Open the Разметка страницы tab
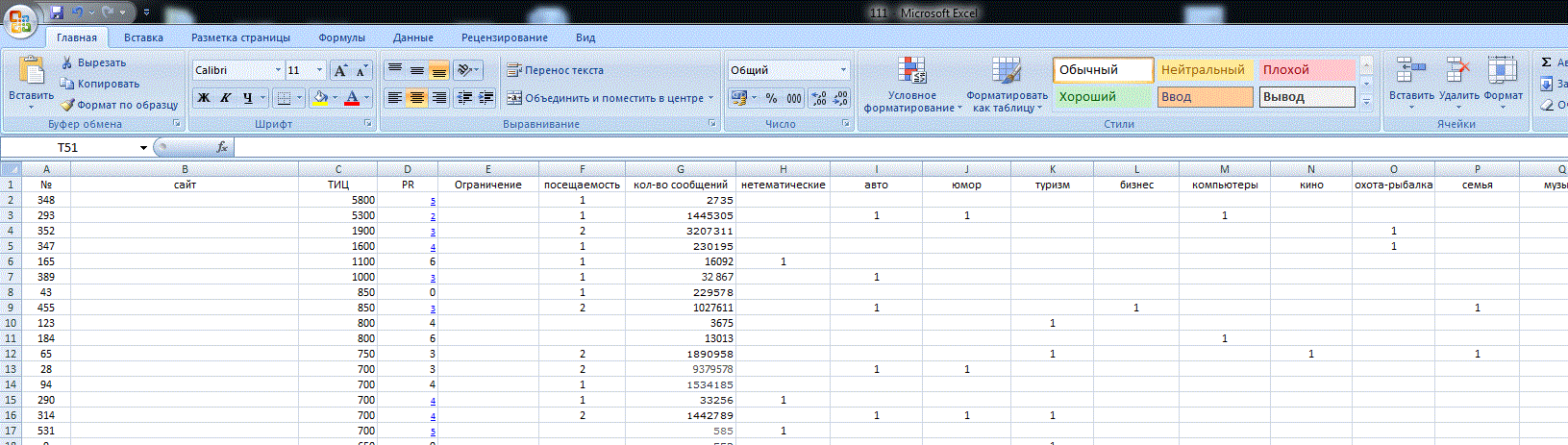Image resolution: width=1568 pixels, height=445 pixels. (240, 37)
